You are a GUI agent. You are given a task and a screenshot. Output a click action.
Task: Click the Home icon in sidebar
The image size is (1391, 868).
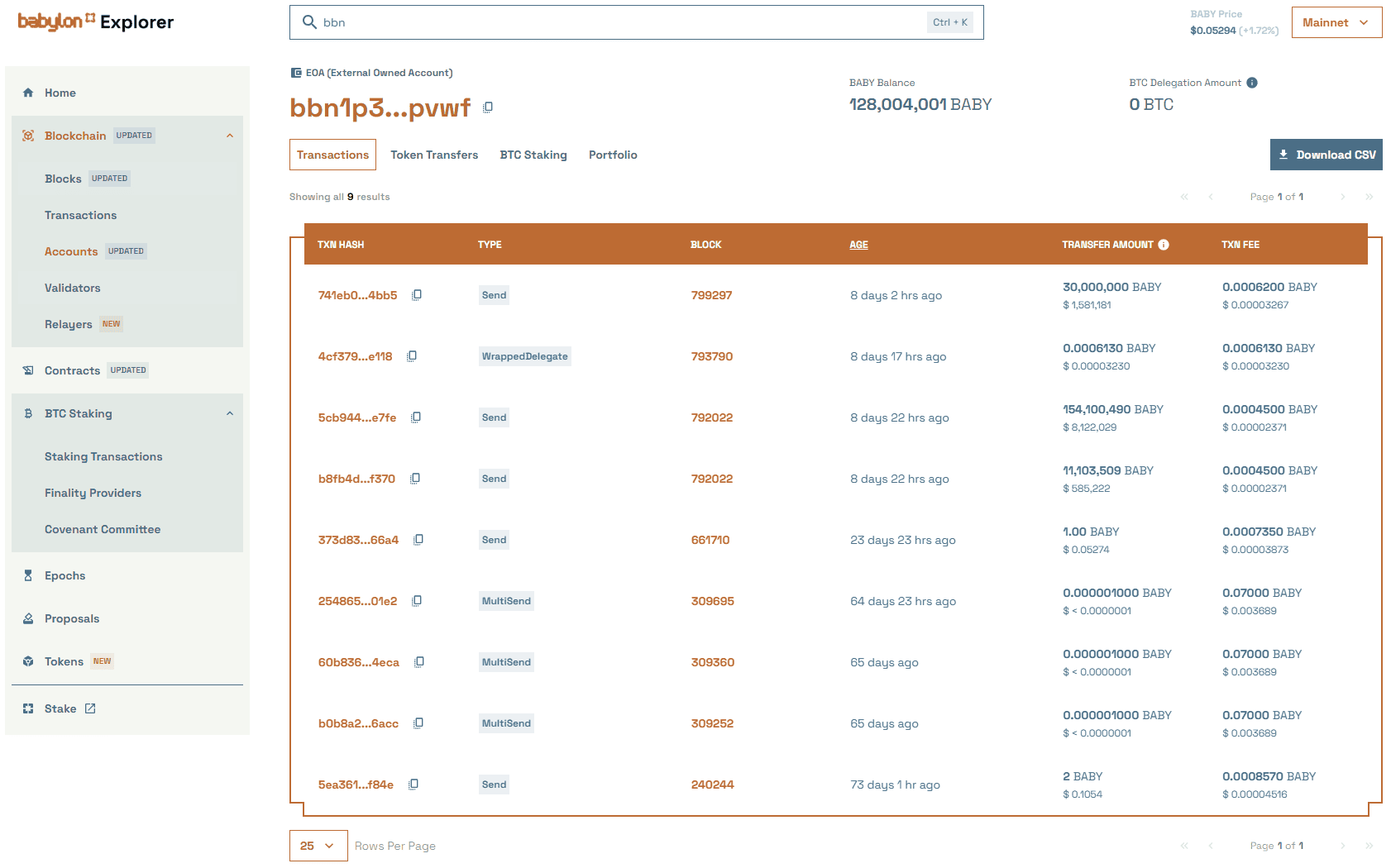click(x=28, y=93)
